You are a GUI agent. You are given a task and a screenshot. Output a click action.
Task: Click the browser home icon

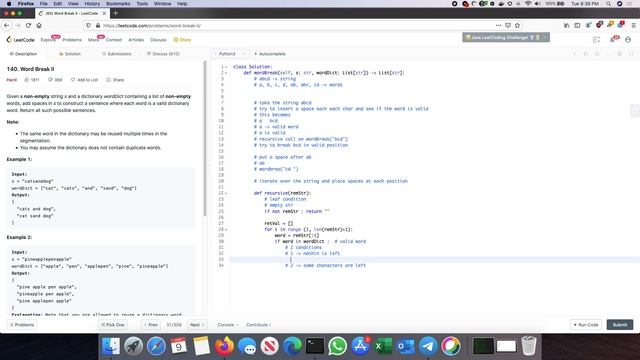(39, 25)
